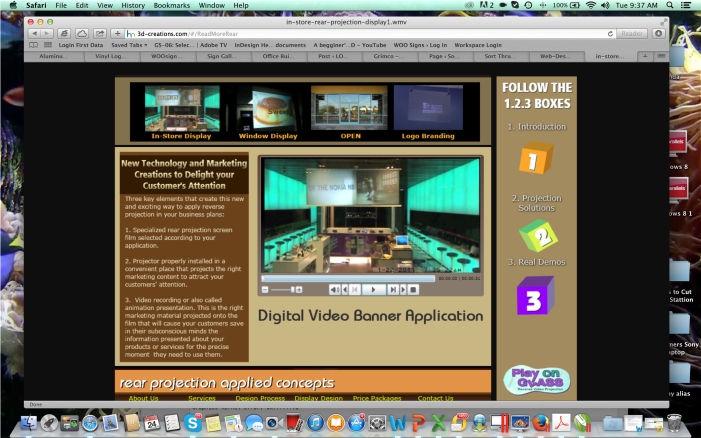The width and height of the screenshot is (701, 438).
Task: Play the video with the play button
Action: 373,290
